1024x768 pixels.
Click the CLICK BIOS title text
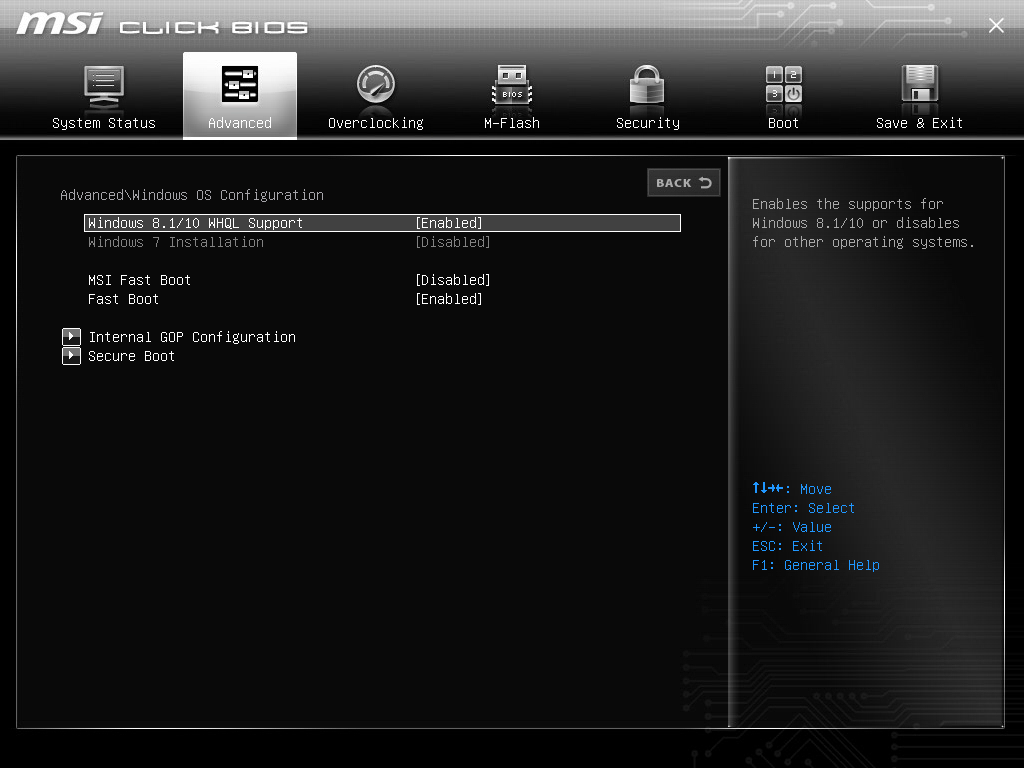(x=213, y=27)
